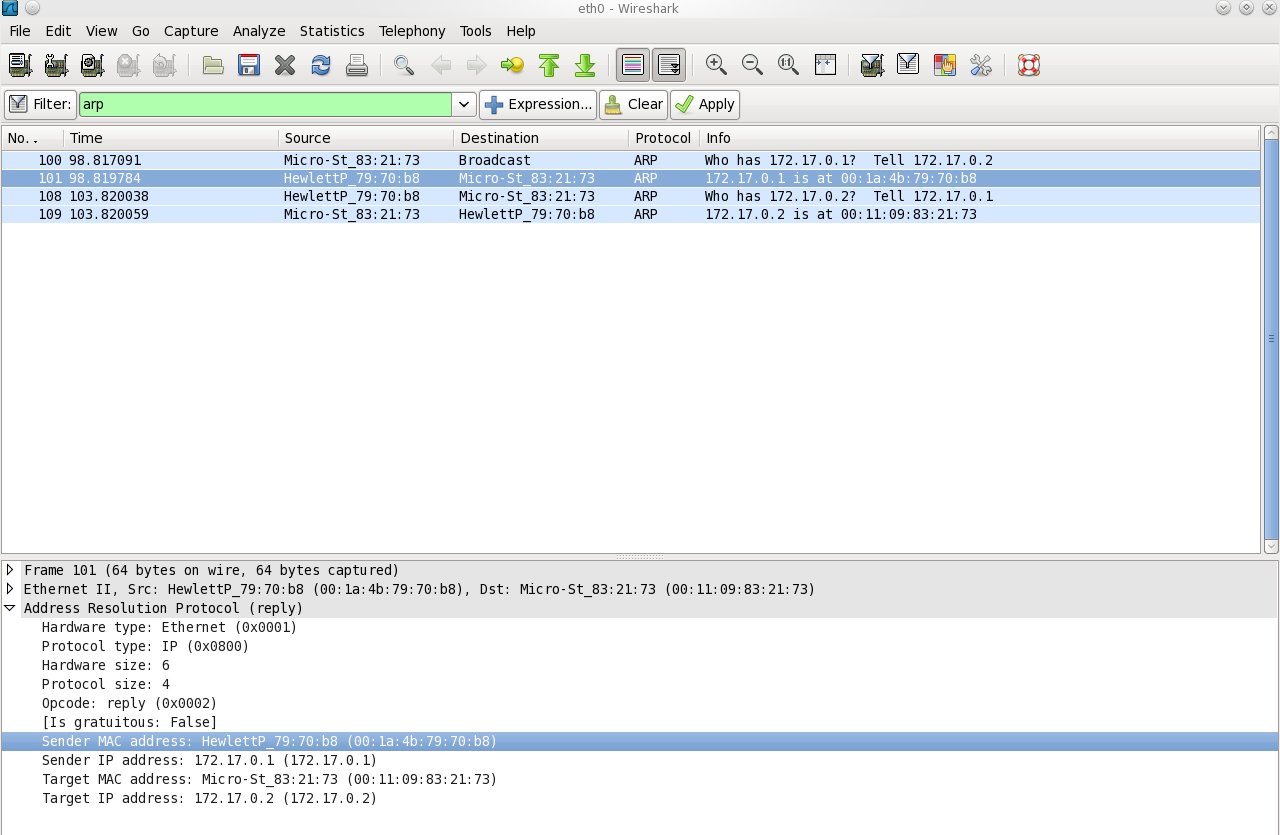Save the capture file floppy icon
This screenshot has height=835, width=1280.
pyautogui.click(x=249, y=66)
